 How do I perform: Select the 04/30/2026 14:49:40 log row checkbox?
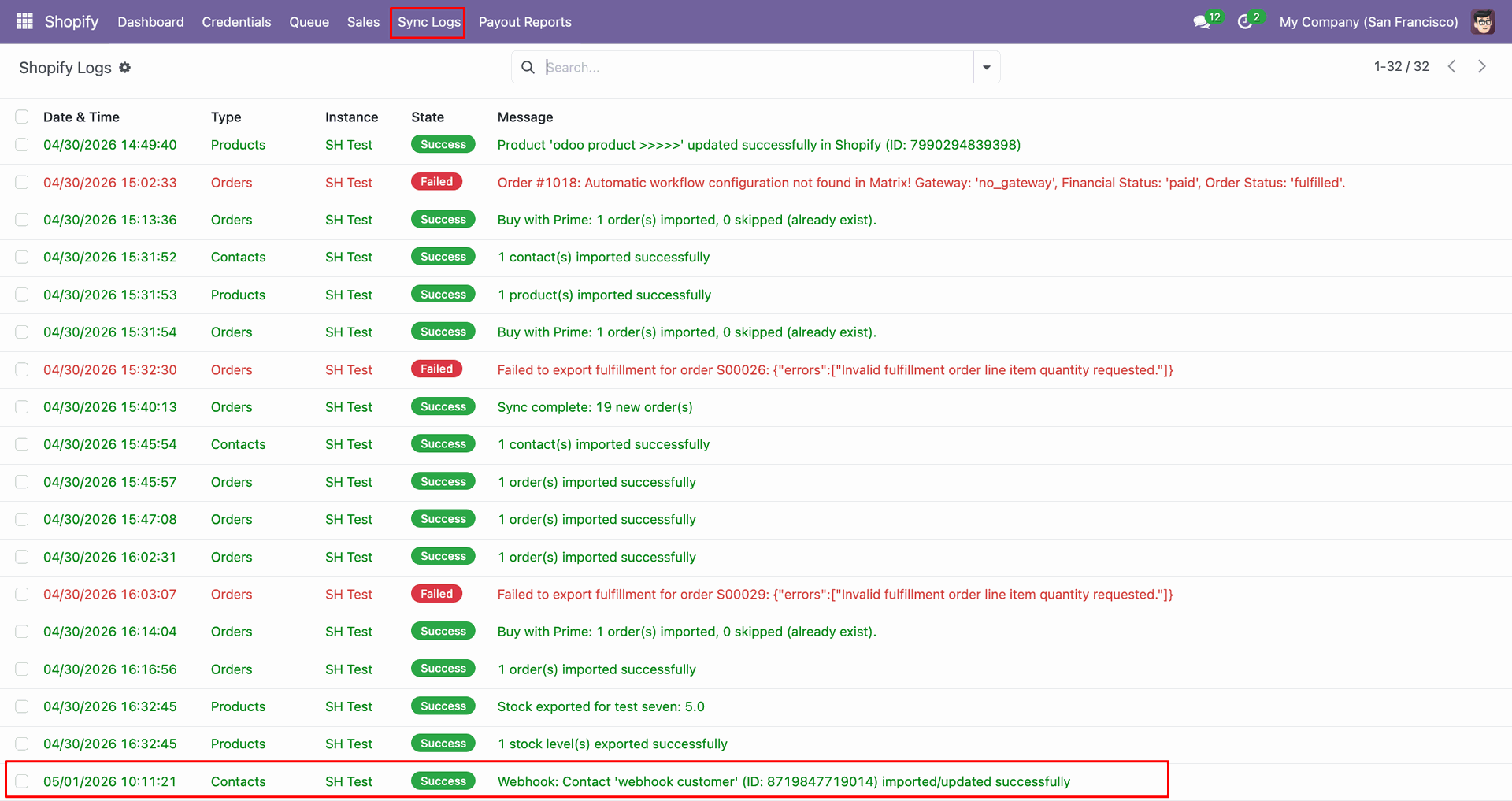pyautogui.click(x=22, y=145)
